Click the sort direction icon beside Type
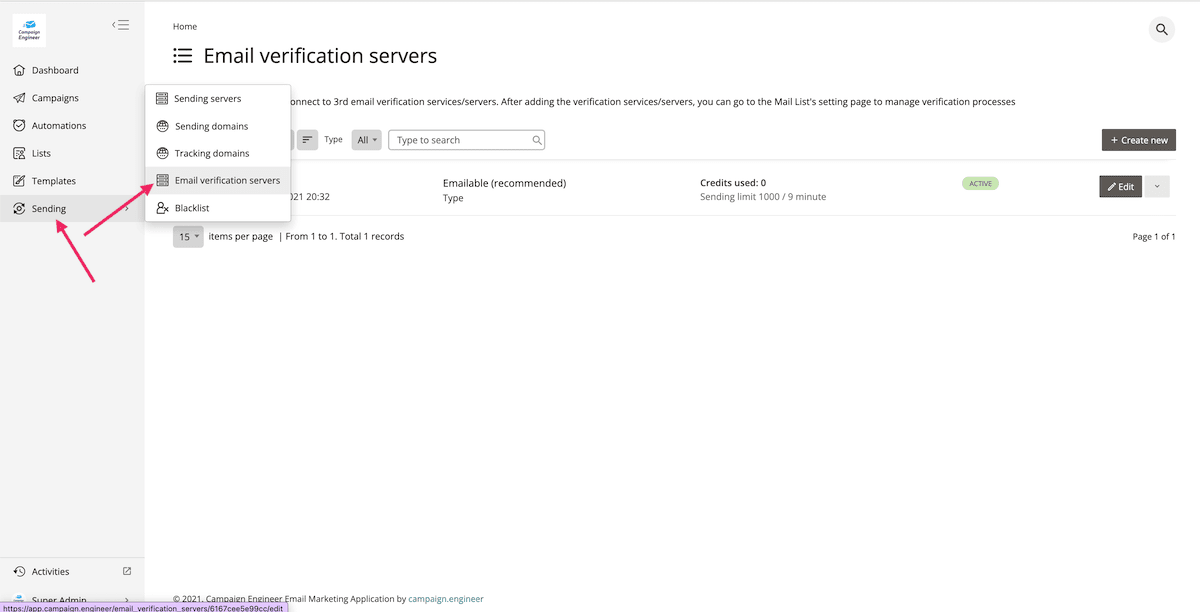The height and width of the screenshot is (612, 1200). click(307, 140)
